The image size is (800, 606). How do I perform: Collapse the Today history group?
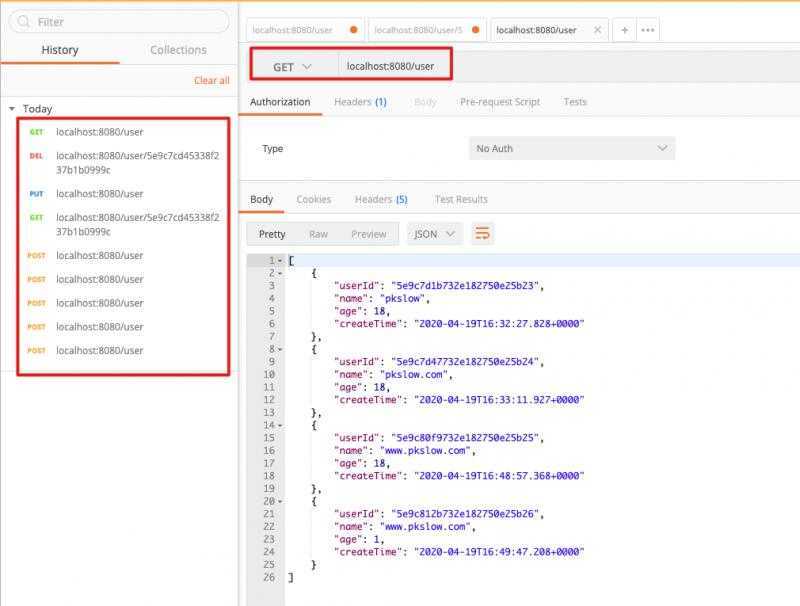tap(12, 109)
